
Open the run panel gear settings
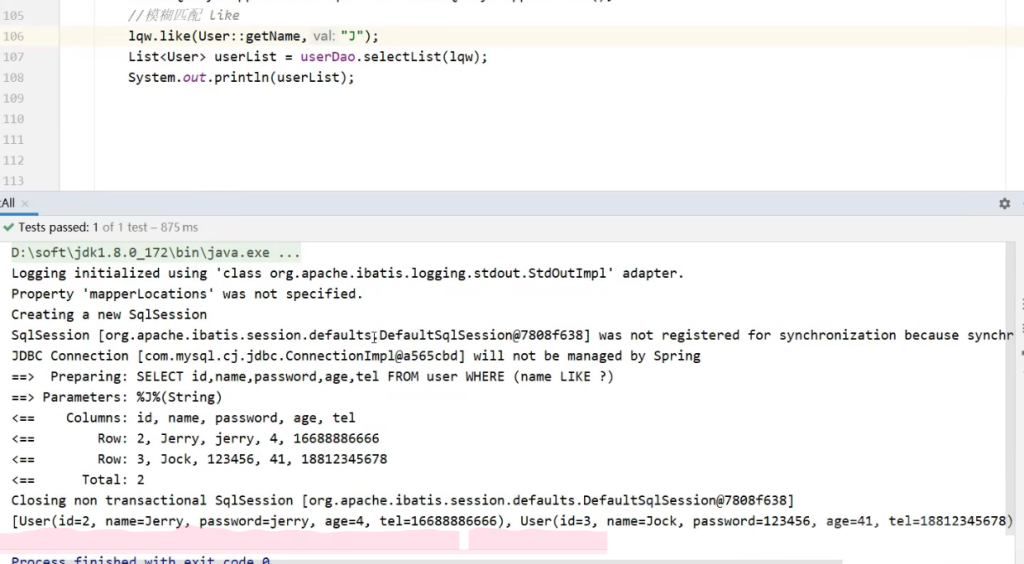click(1004, 203)
